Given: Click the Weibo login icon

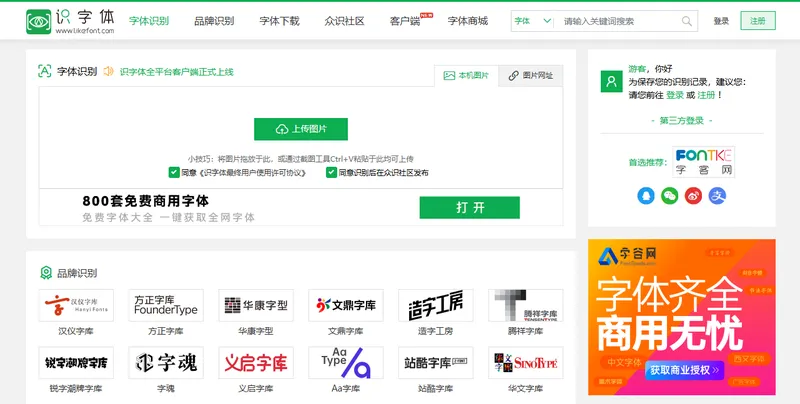Looking at the screenshot, I should (x=693, y=196).
